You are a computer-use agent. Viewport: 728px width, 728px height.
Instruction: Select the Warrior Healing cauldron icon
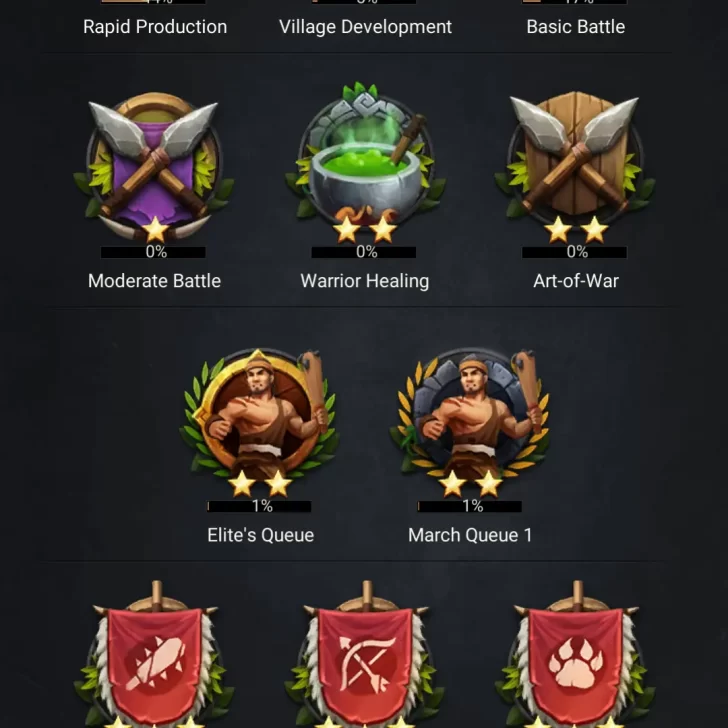pos(365,163)
